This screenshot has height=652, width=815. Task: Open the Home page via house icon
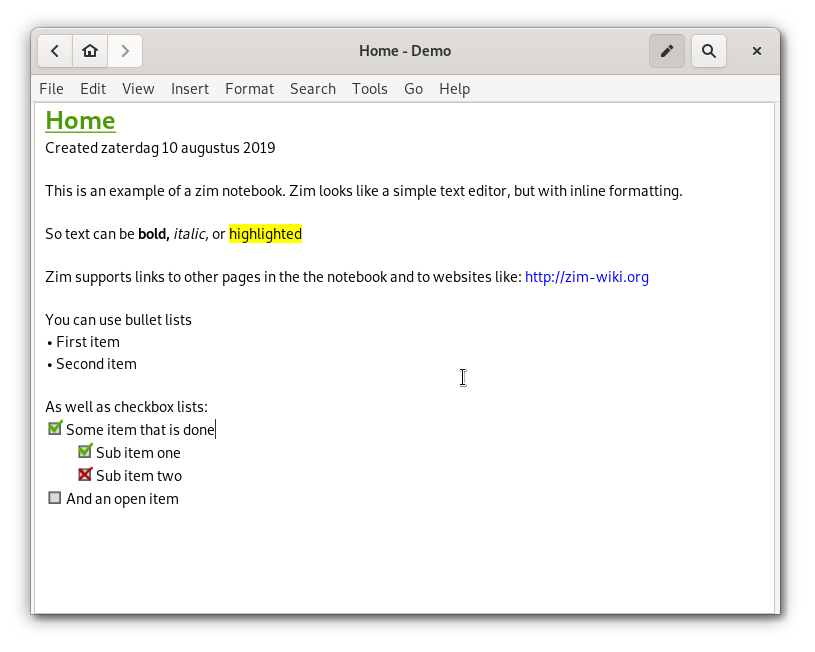point(90,51)
